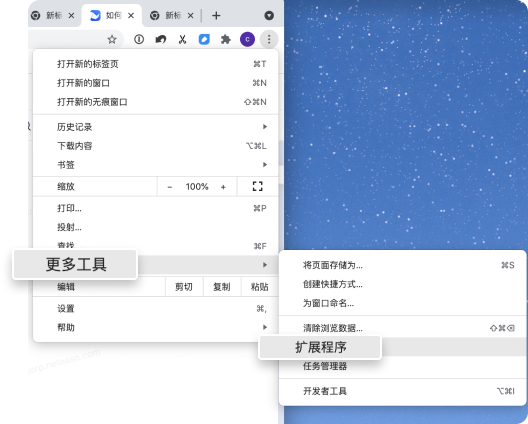Select the active 如何 tab
The height and width of the screenshot is (424, 528).
tap(112, 15)
